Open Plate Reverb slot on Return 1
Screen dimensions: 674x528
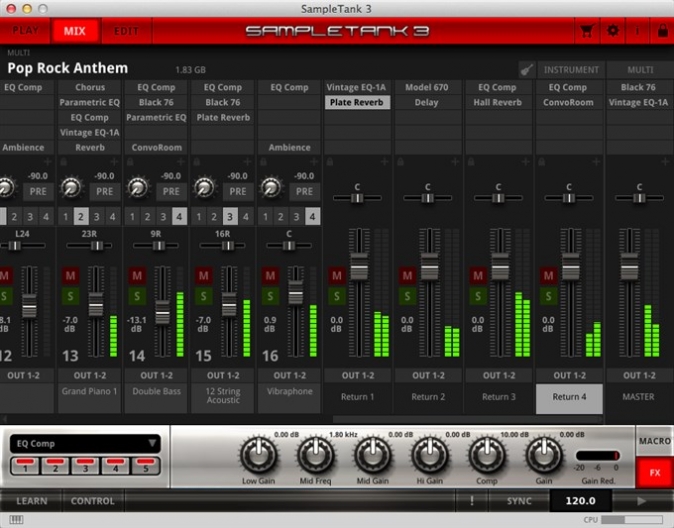click(x=357, y=102)
